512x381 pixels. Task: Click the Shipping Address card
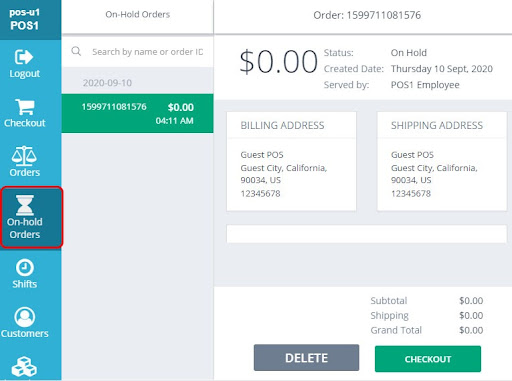point(442,161)
